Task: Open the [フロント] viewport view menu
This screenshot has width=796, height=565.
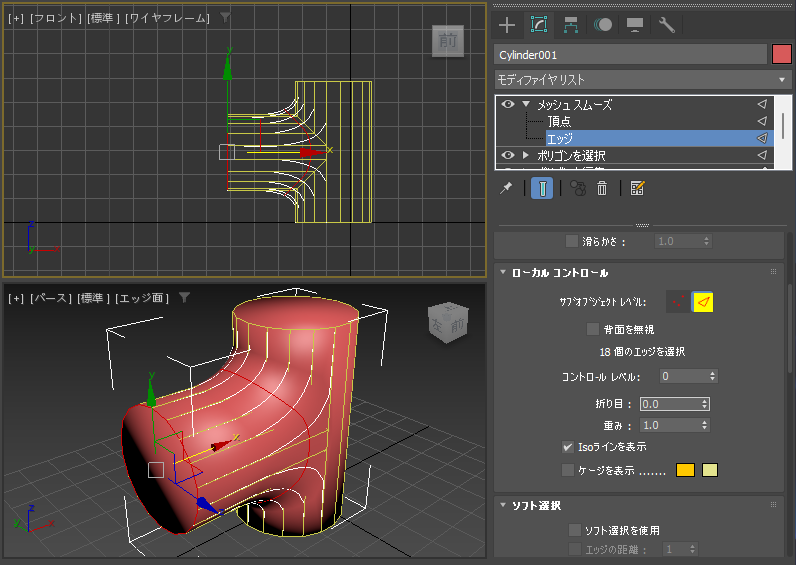Action: pyautogui.click(x=56, y=18)
